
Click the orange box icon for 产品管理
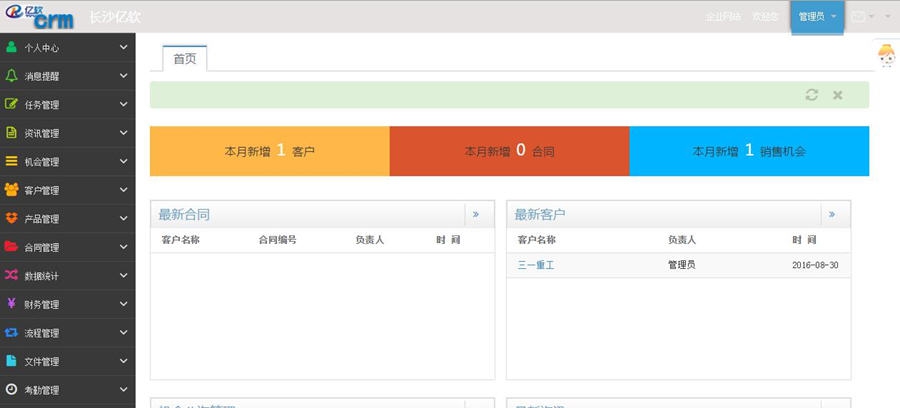click(11, 218)
